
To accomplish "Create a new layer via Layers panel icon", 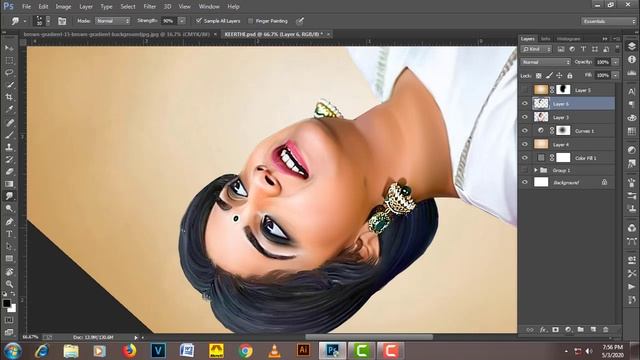I will (x=593, y=329).
